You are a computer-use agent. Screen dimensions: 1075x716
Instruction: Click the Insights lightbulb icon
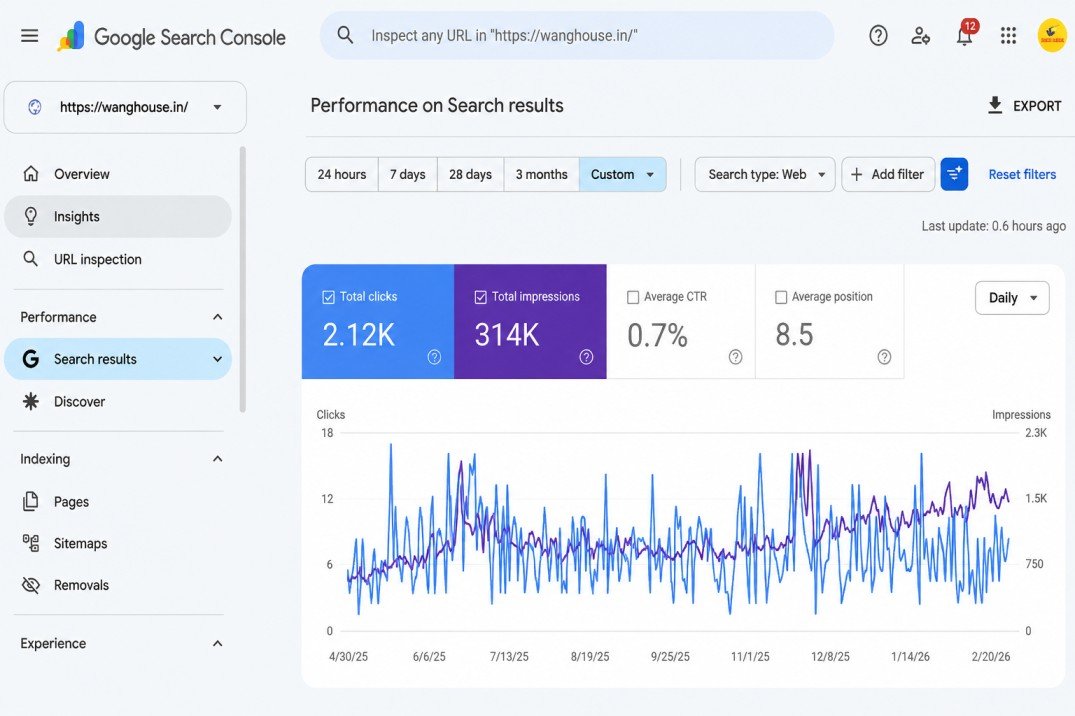click(x=31, y=217)
